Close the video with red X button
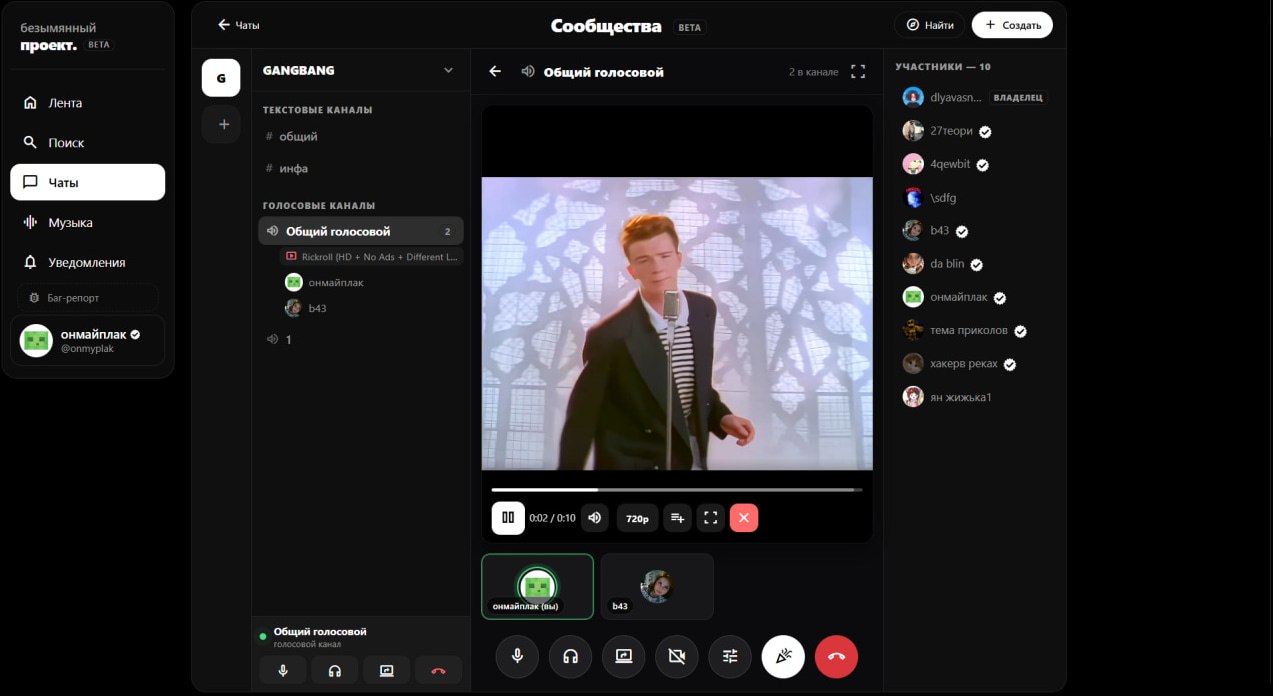The width and height of the screenshot is (1273, 696). coord(744,518)
